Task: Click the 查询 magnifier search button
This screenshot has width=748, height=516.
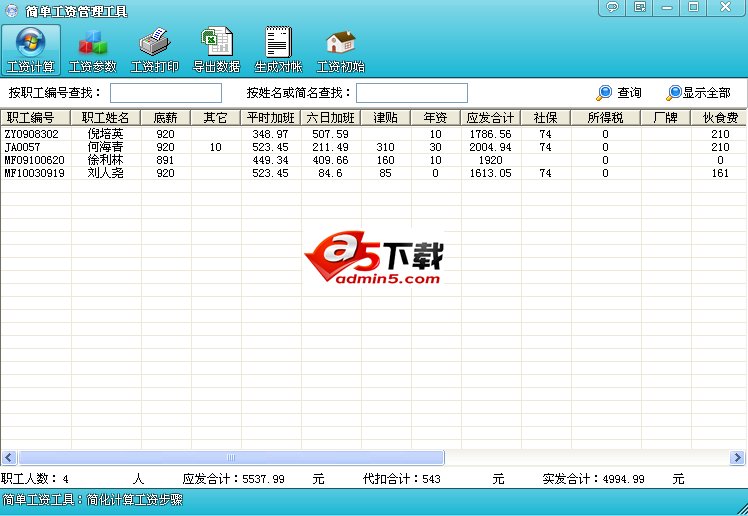Action: [x=619, y=93]
